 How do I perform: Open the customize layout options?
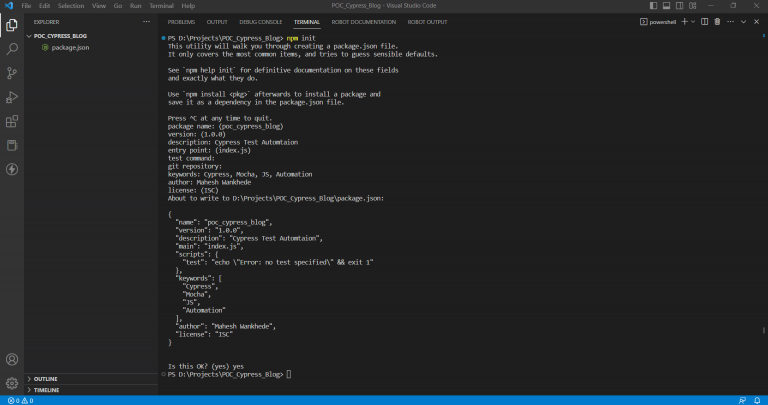(693, 6)
